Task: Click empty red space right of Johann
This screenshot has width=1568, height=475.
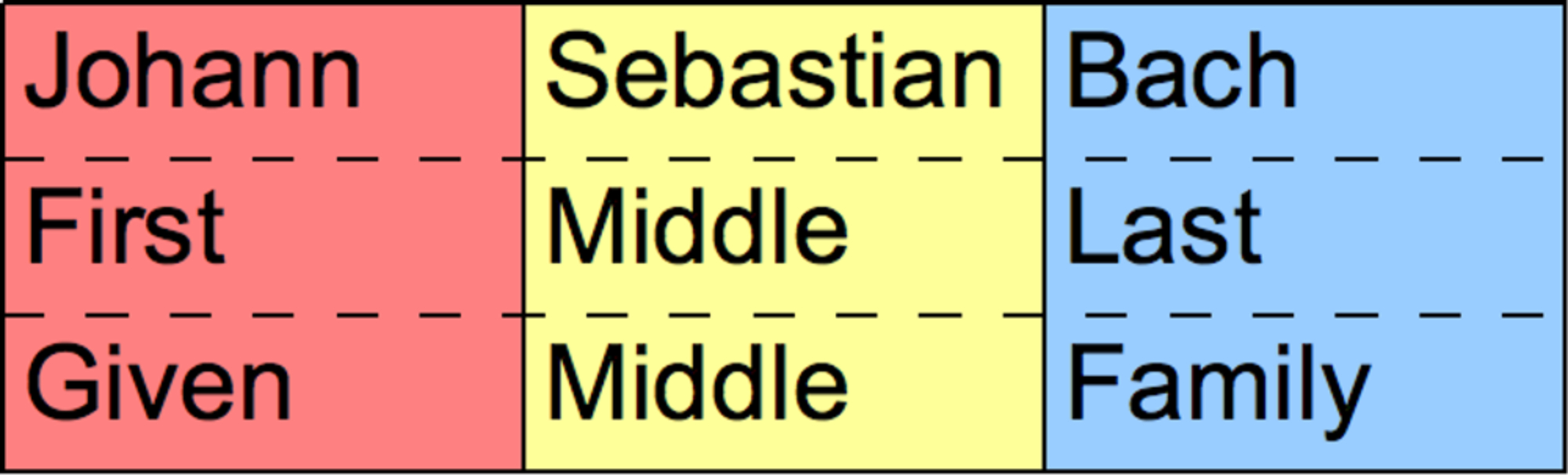Action: 439,74
